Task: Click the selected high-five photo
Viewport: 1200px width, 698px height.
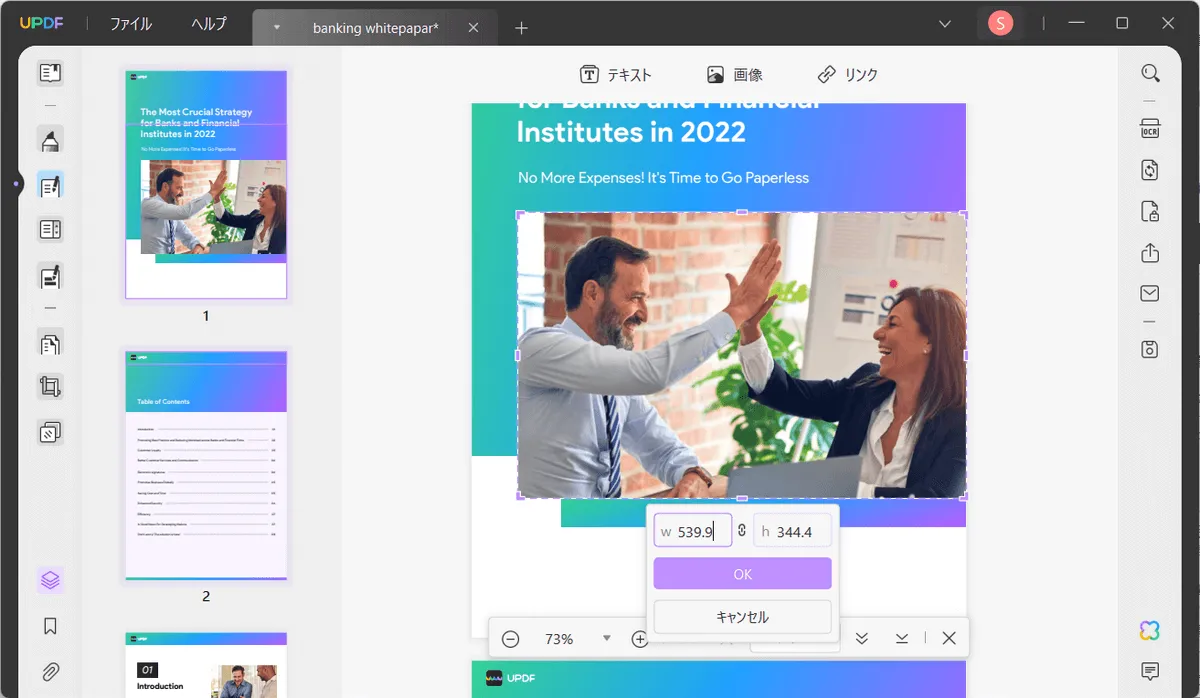Action: click(x=742, y=355)
